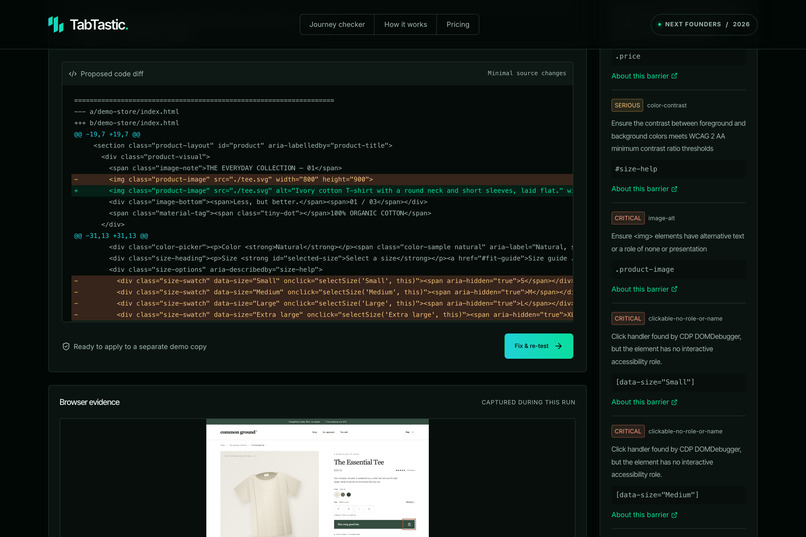This screenshot has width=806, height=537.
Task: Click the .product-image selector code chip
Action: tap(679, 269)
